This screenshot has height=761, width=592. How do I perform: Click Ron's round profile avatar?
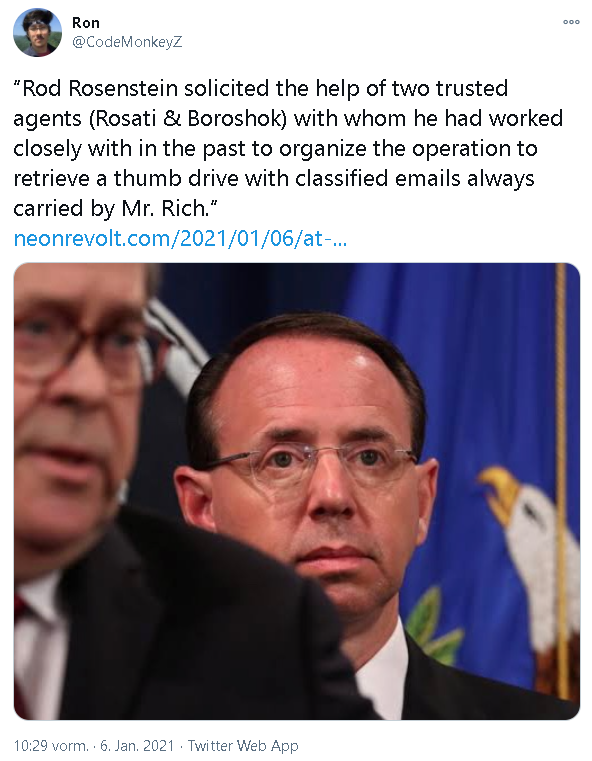point(37,33)
